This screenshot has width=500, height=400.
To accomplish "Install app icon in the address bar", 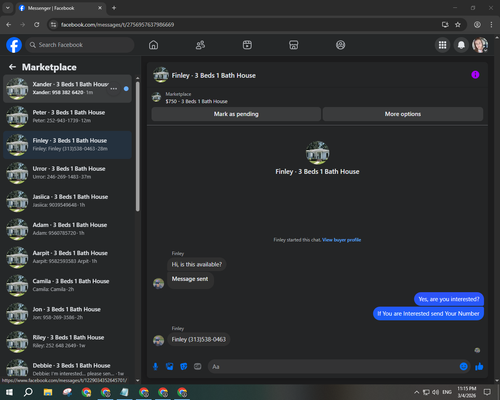I will click(445, 25).
